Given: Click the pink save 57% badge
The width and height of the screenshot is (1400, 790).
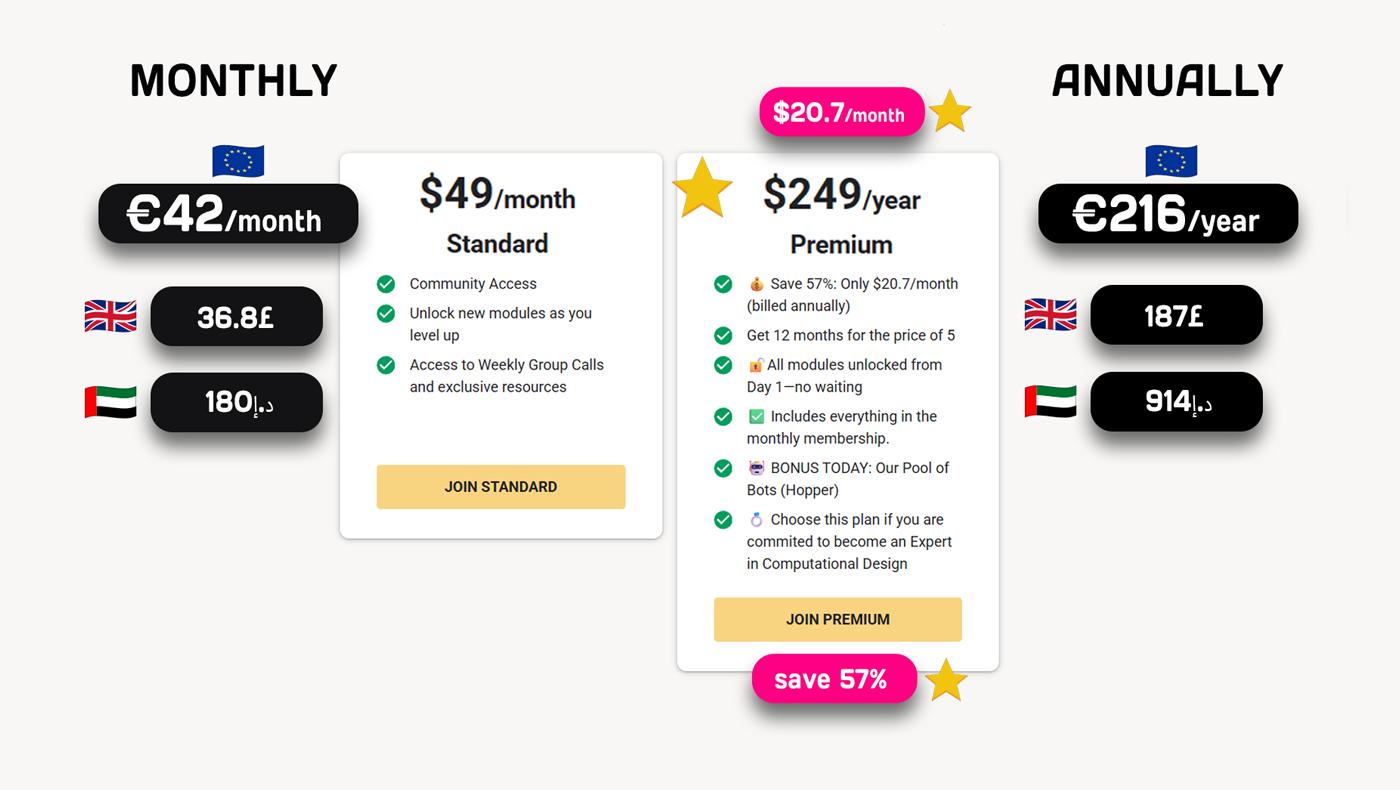Looking at the screenshot, I should [834, 679].
